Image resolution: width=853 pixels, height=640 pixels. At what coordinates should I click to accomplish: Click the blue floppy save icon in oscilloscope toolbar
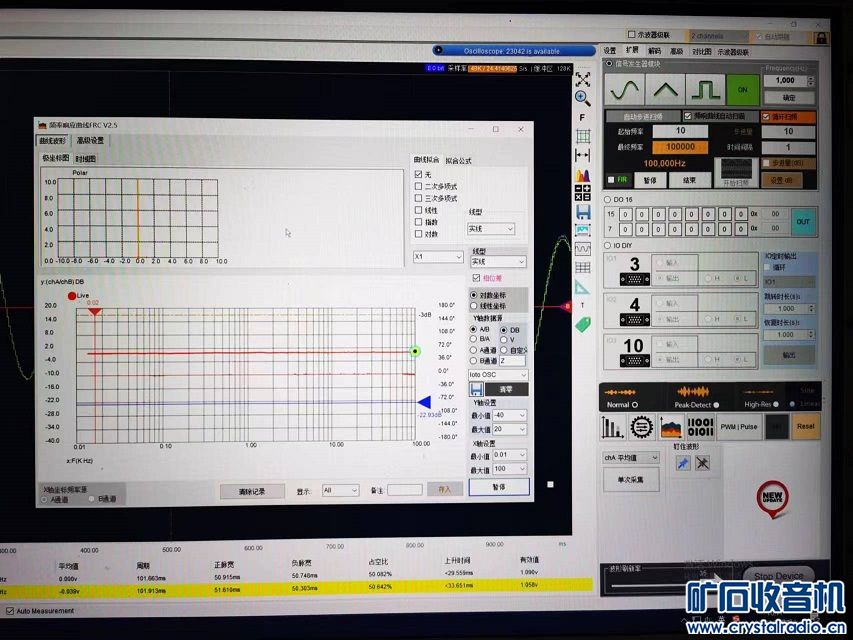583,212
